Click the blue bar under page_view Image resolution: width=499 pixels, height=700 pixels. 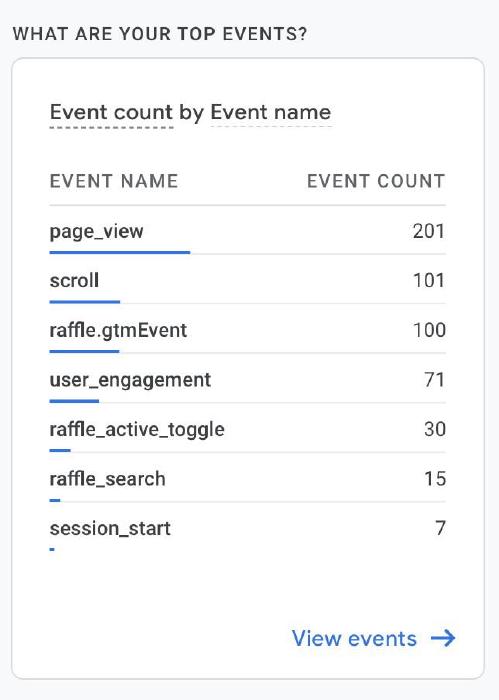(x=120, y=252)
